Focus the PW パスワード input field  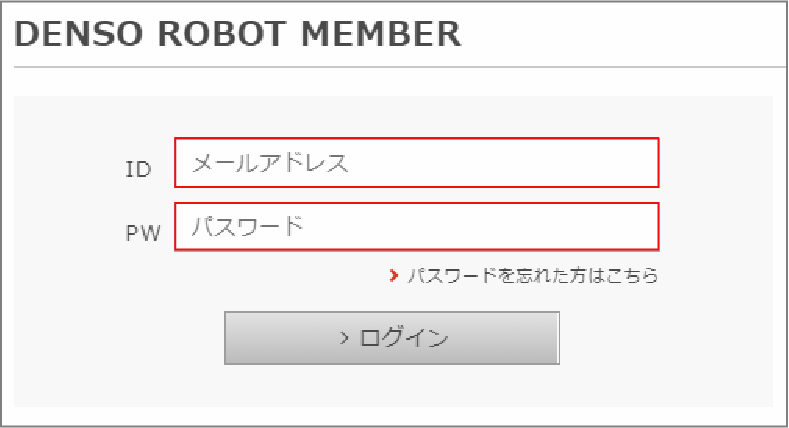tap(417, 227)
